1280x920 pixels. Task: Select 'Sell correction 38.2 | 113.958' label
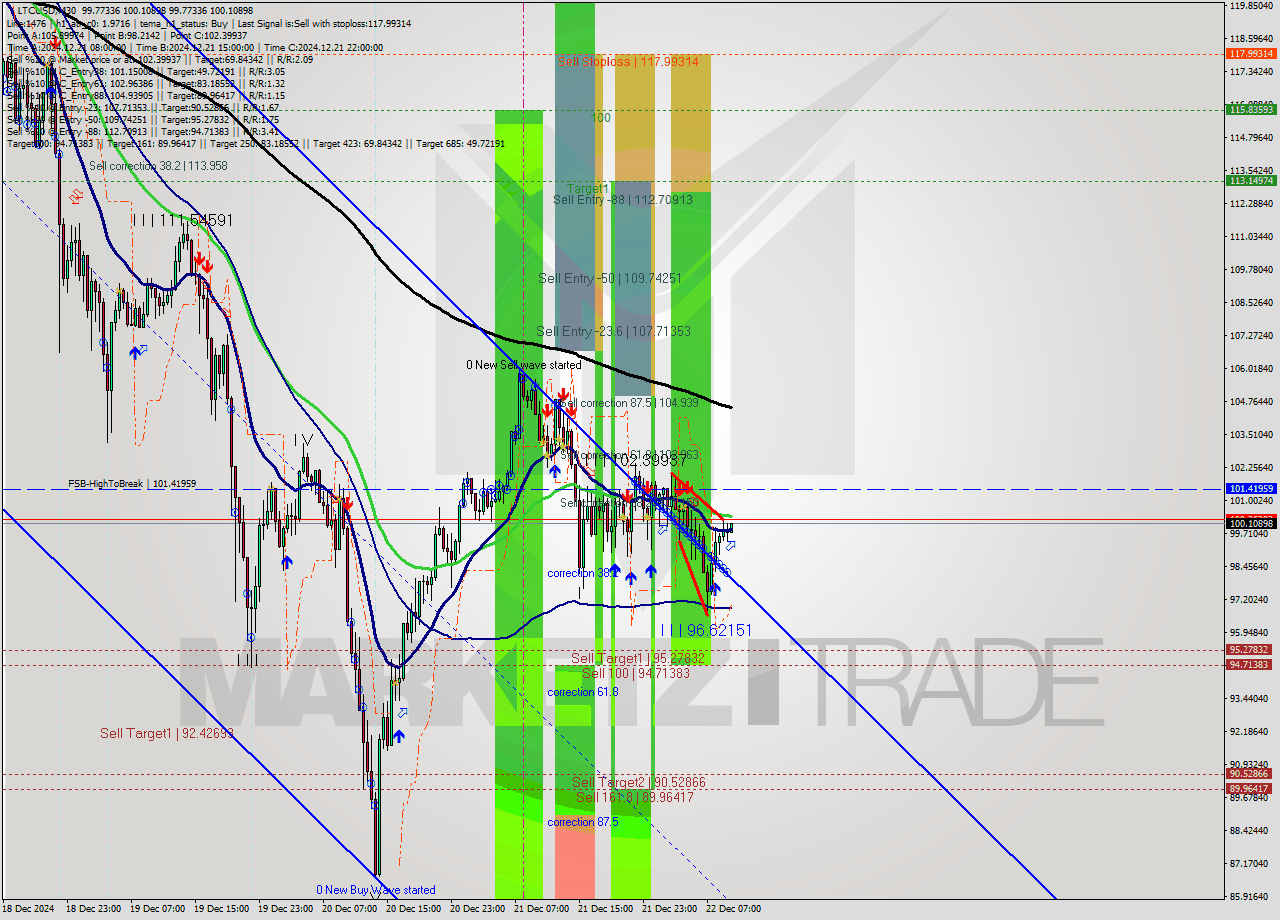pos(158,166)
